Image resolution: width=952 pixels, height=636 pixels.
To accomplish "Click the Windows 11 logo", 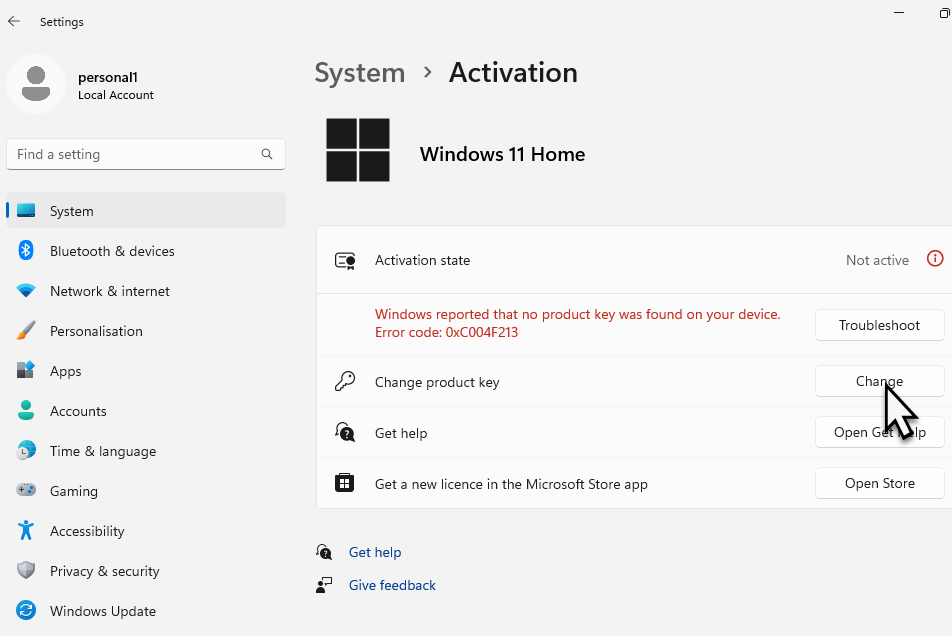I will point(358,150).
